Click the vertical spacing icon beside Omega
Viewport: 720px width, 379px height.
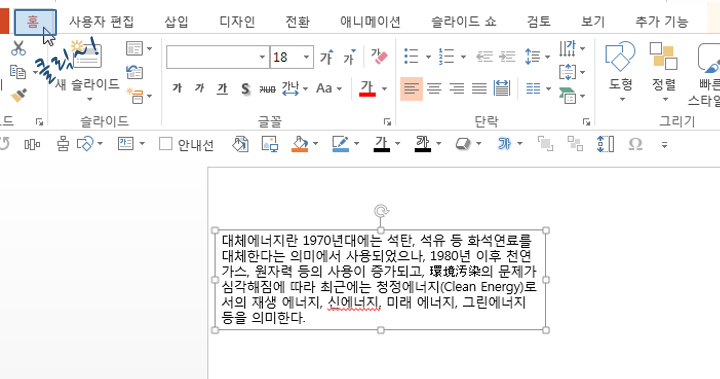click(605, 144)
